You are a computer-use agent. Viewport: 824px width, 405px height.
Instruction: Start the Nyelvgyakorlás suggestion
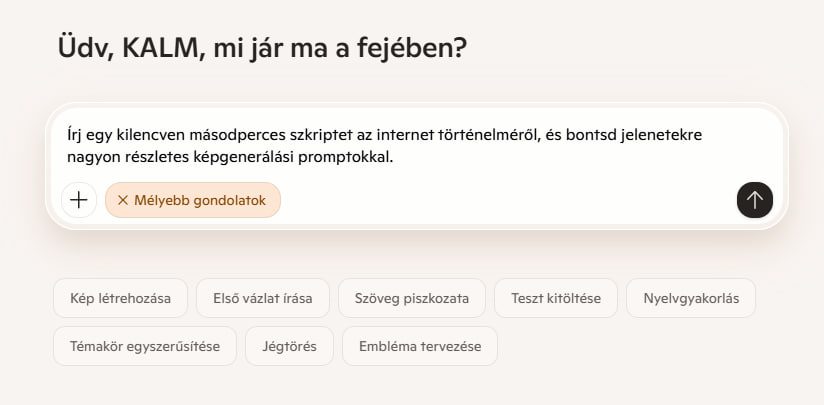(690, 298)
